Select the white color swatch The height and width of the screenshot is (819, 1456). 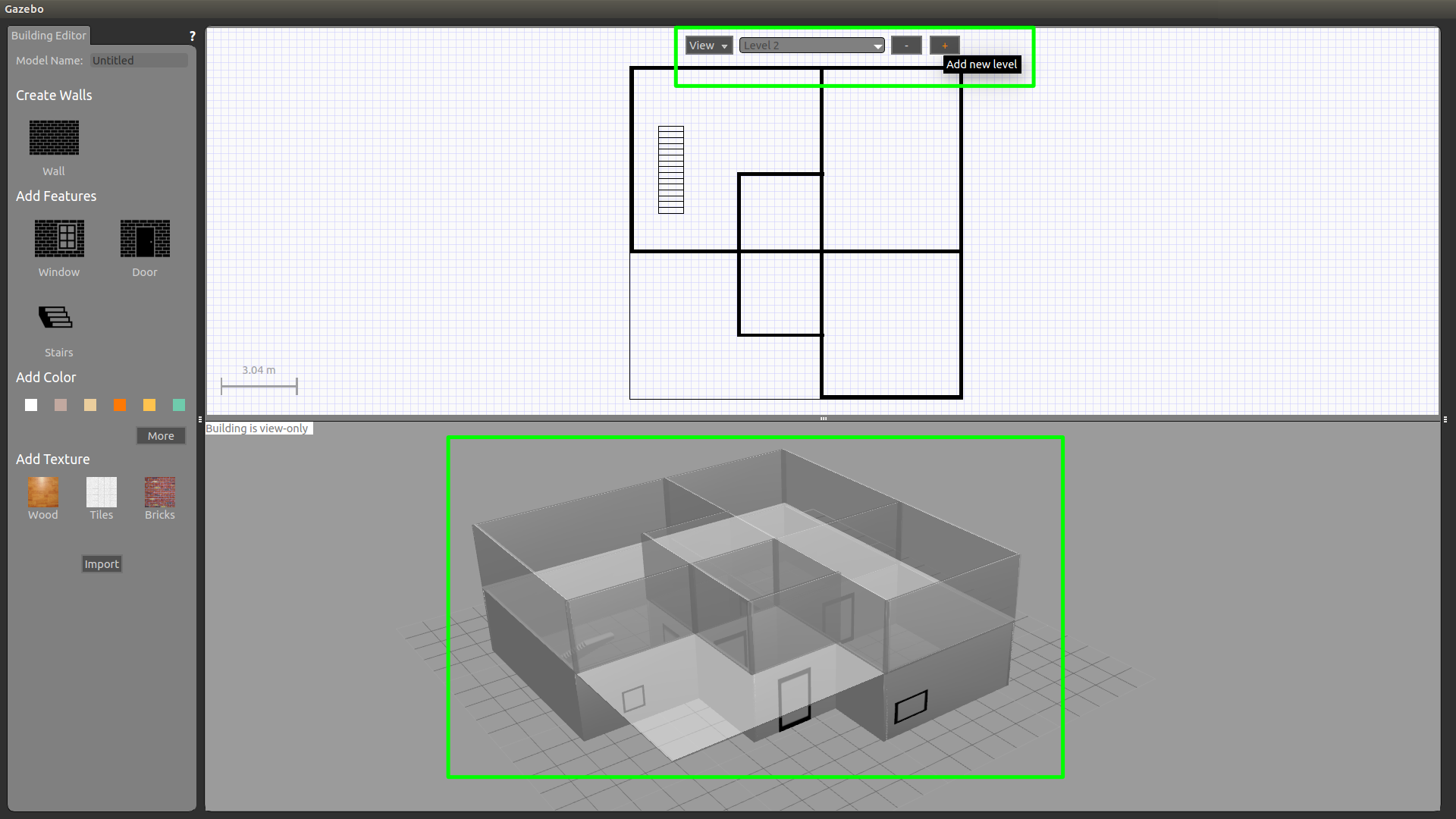[x=30, y=405]
